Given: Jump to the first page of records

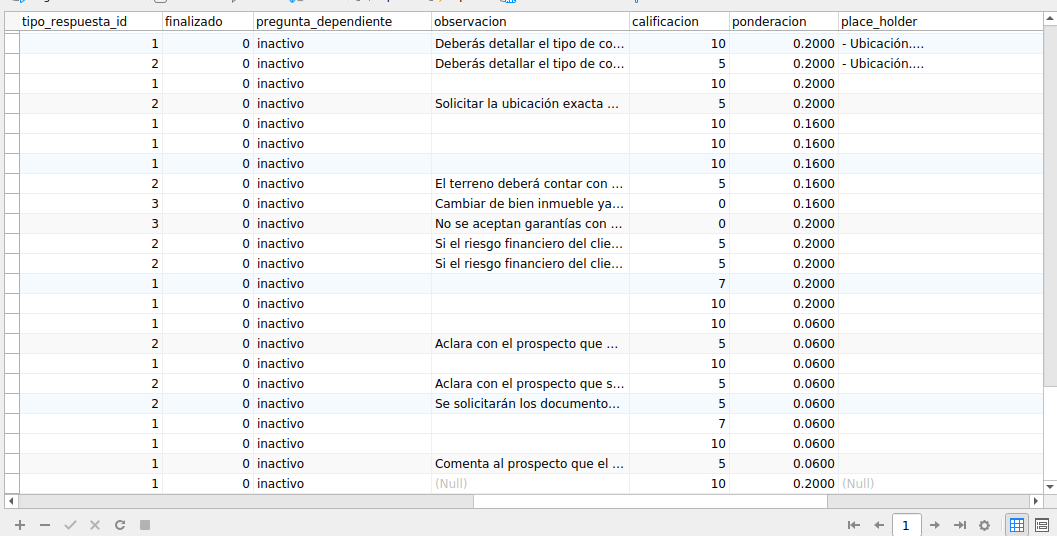Looking at the screenshot, I should (x=853, y=525).
